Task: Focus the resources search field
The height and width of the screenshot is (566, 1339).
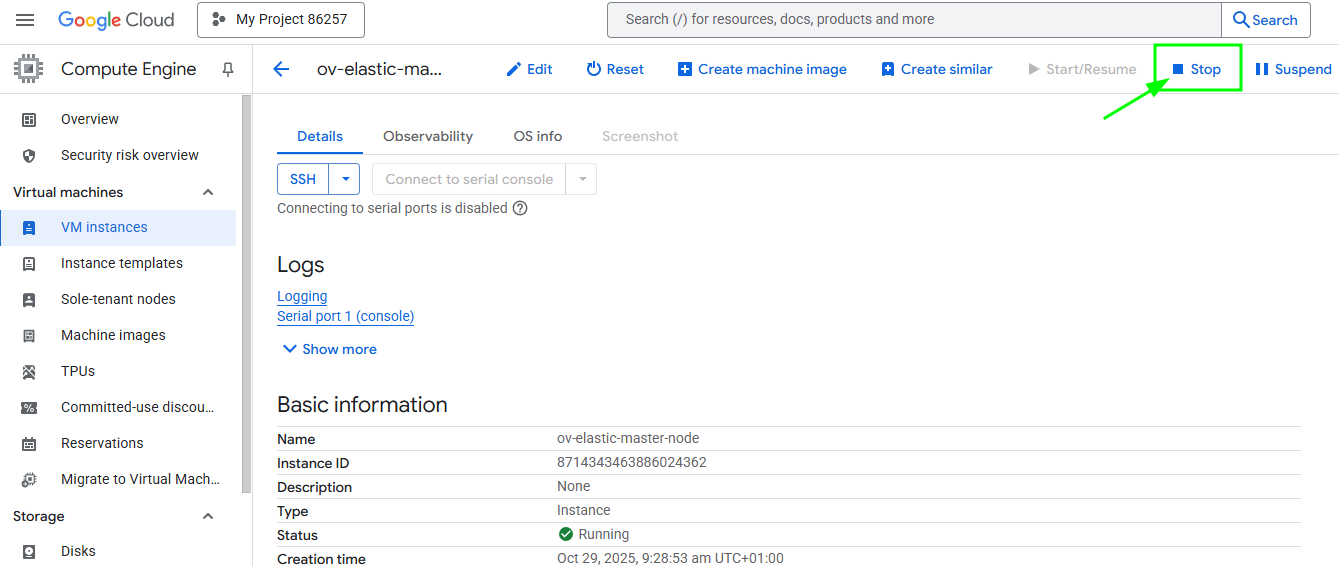Action: click(914, 20)
